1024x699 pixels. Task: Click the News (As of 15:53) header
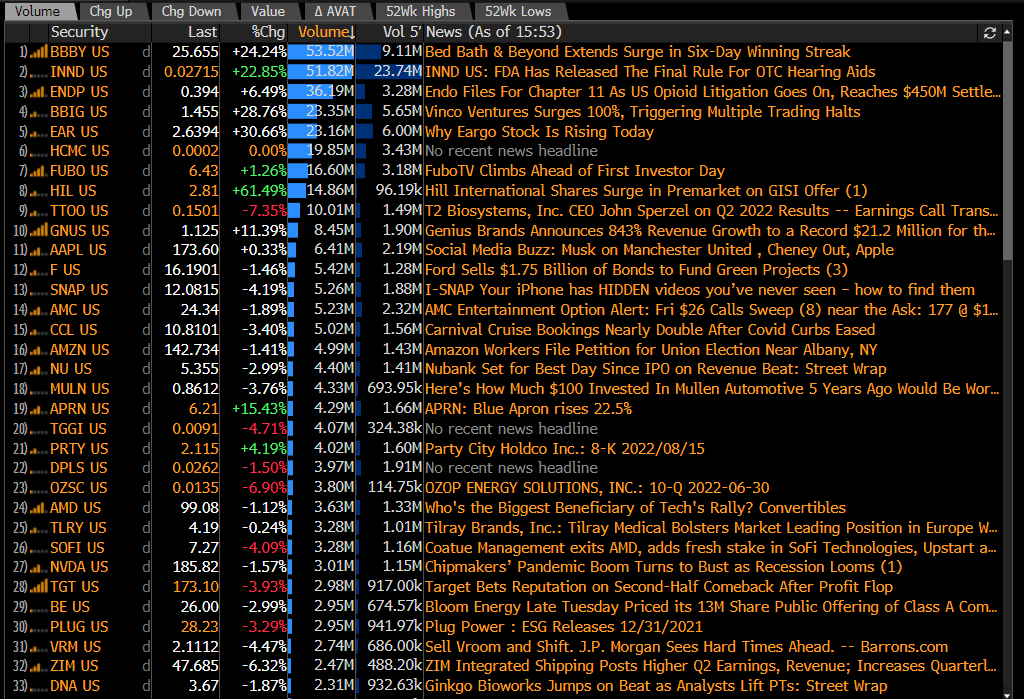coord(493,32)
